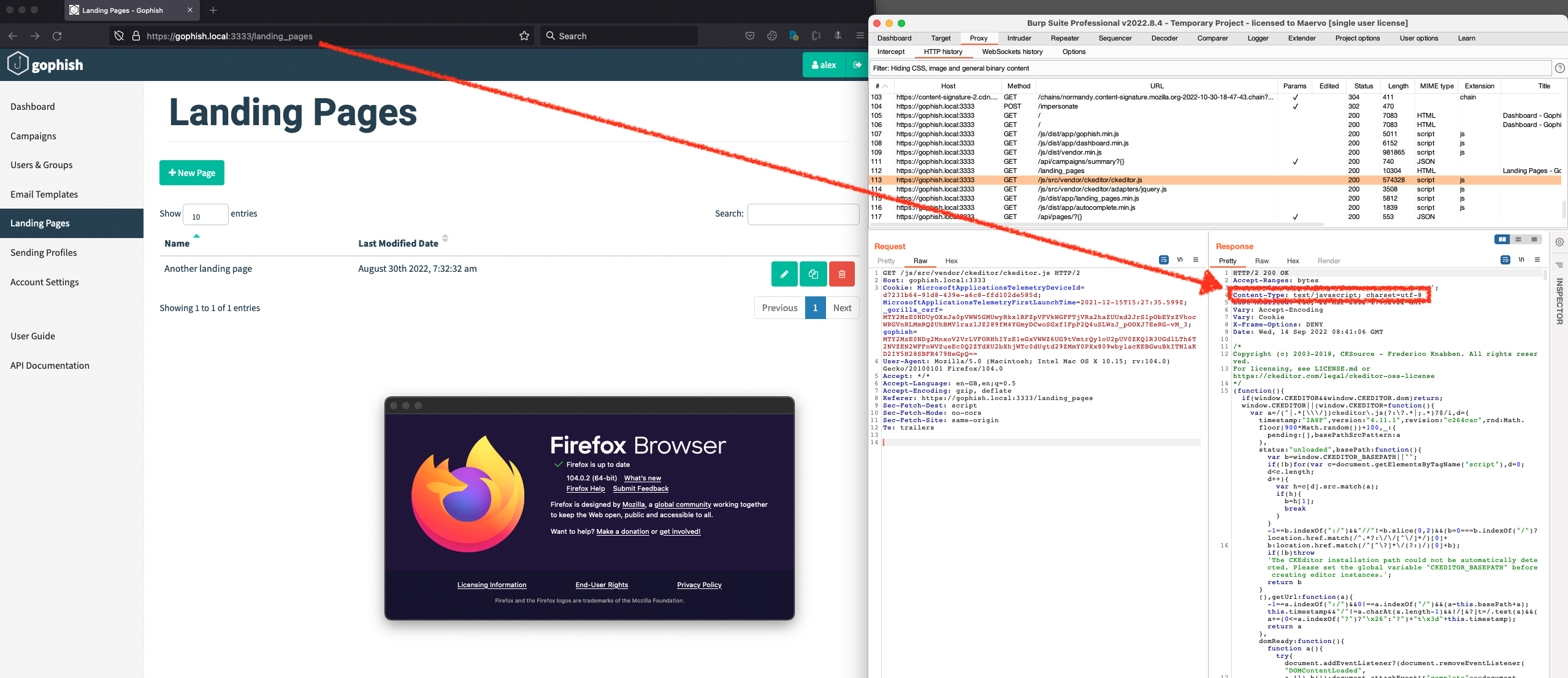Expand the Last Modified Date sort control
The image size is (1568, 678).
[445, 239]
